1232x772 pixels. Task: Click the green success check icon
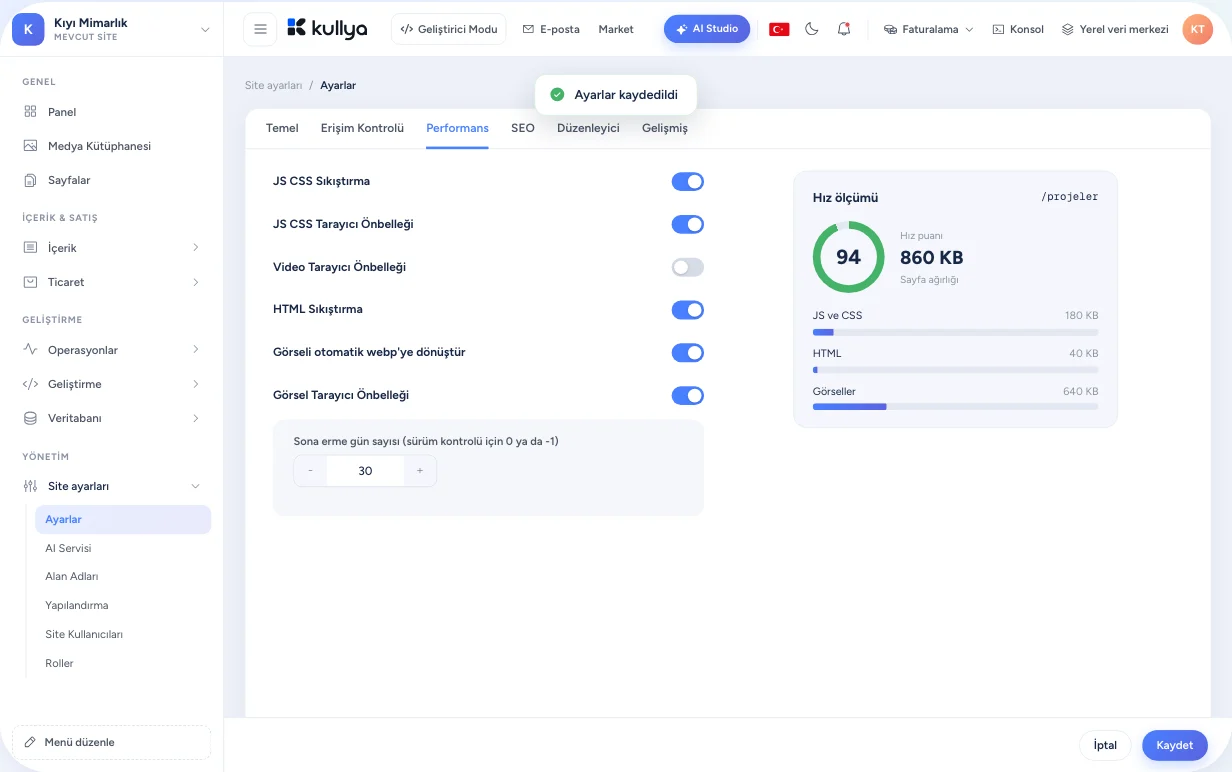tap(558, 95)
